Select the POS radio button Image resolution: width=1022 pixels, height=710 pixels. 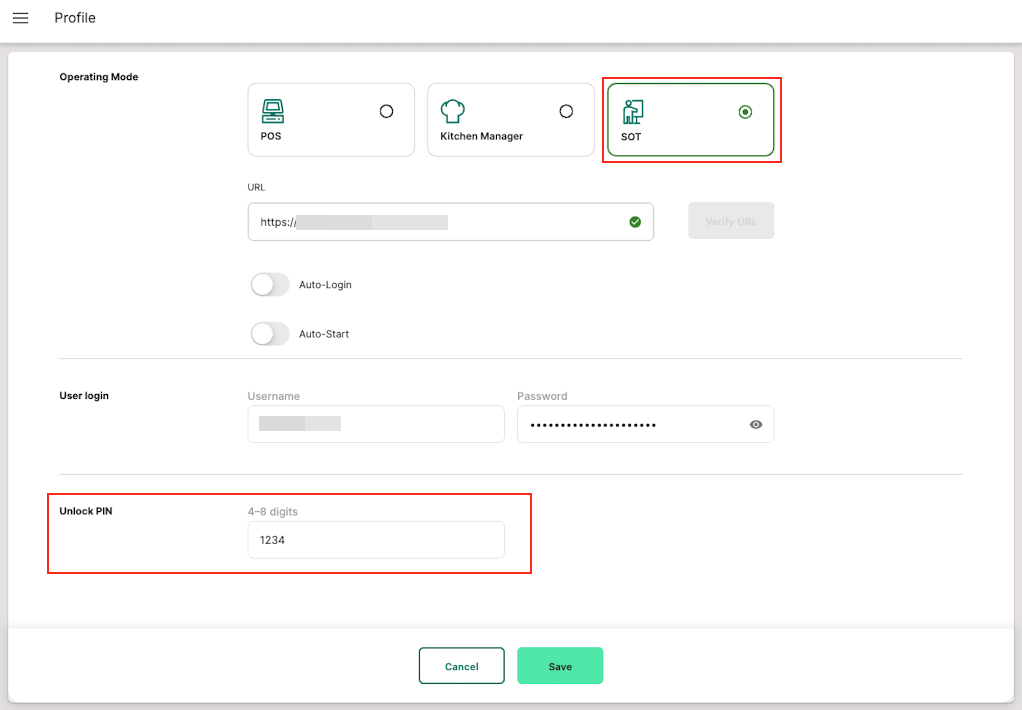click(386, 112)
